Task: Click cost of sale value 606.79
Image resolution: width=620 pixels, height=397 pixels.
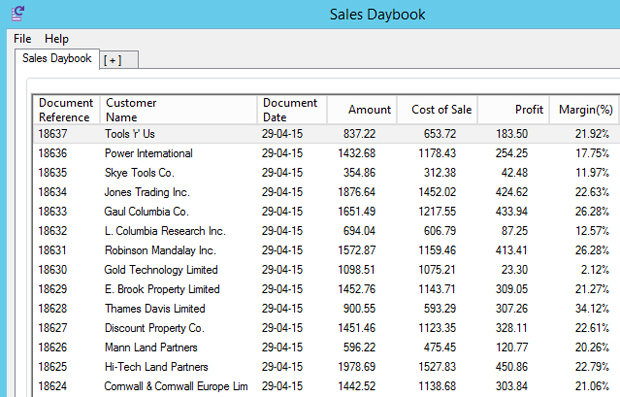Action: click(x=440, y=231)
